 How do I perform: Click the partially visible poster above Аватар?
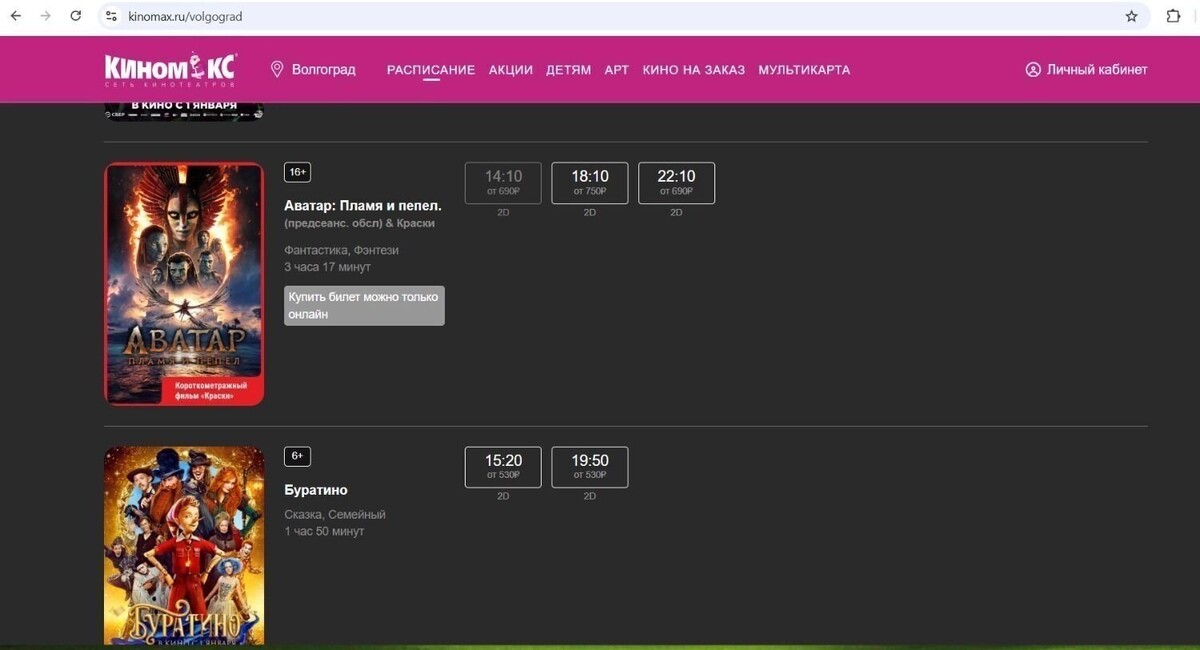(x=184, y=111)
